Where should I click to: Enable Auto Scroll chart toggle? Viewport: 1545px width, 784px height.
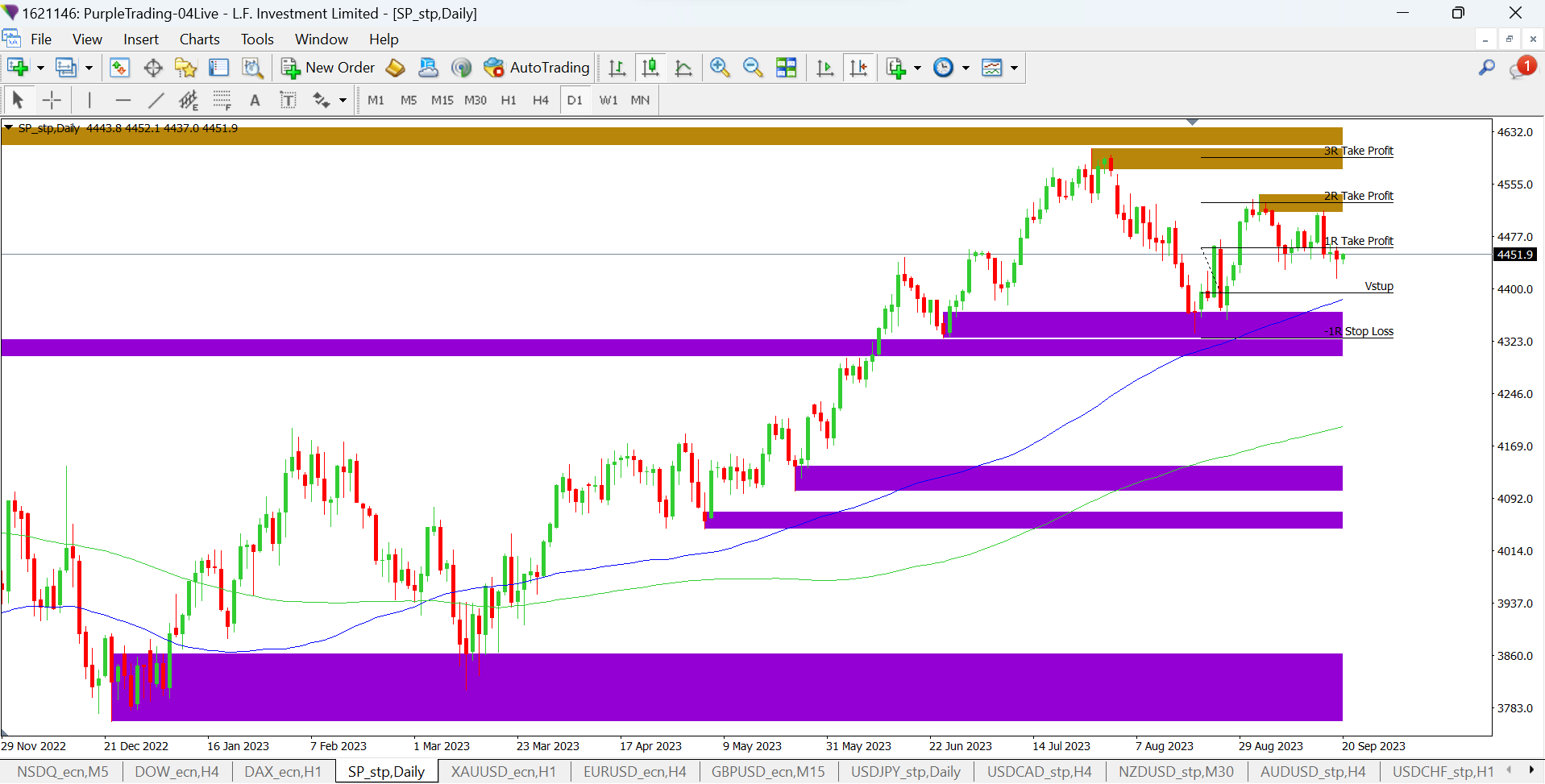[x=824, y=68]
